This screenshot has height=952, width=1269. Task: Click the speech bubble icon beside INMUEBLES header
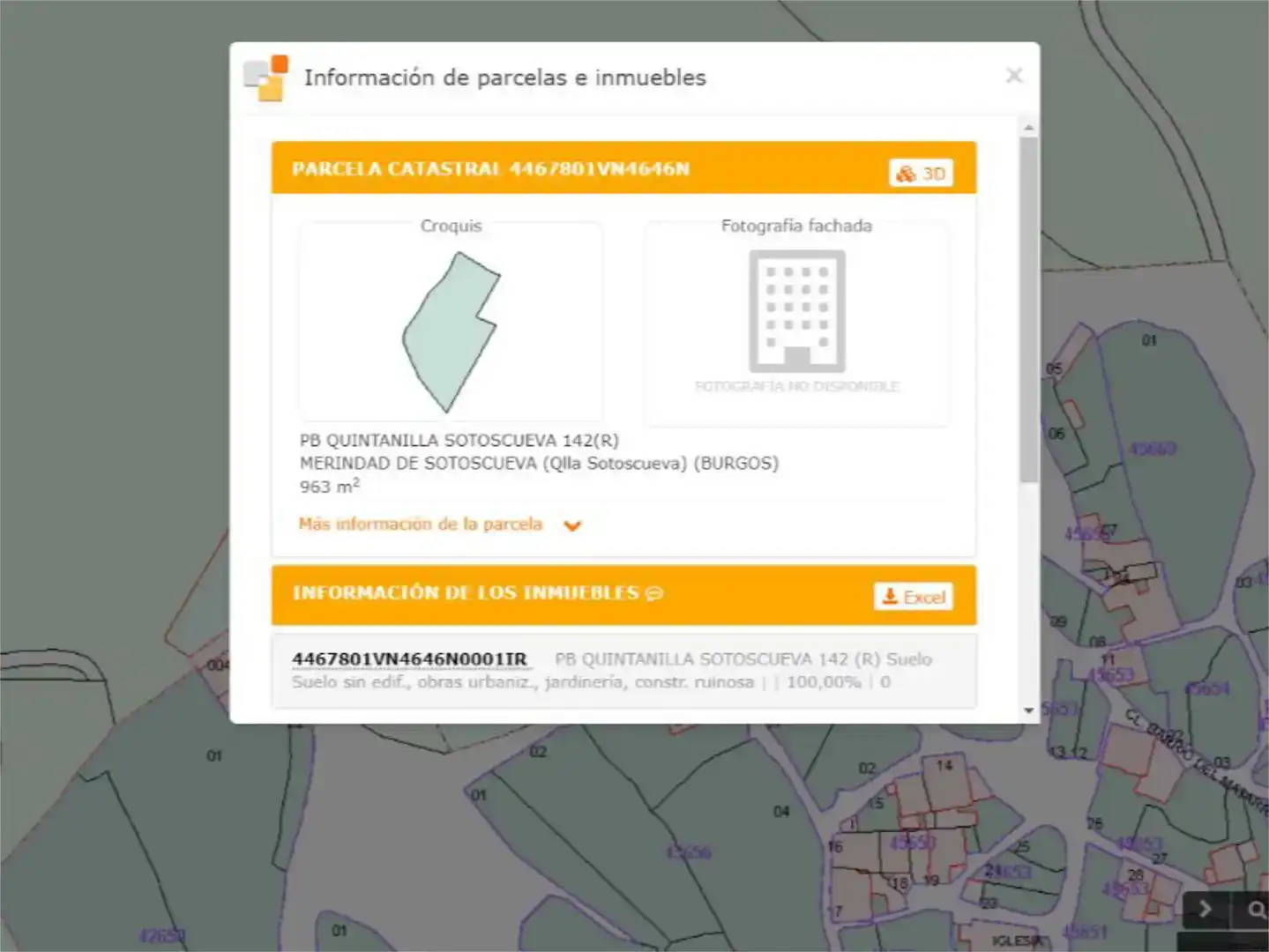click(654, 594)
